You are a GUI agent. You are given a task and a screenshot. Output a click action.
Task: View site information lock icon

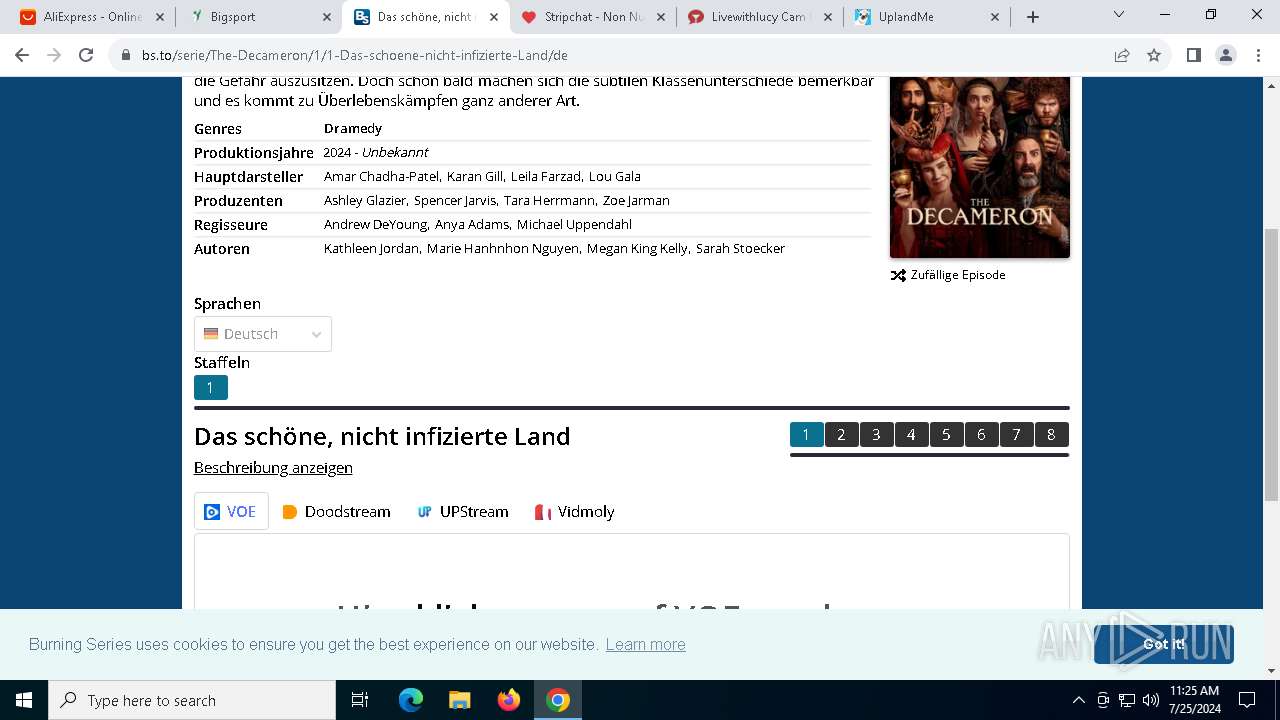coord(126,55)
